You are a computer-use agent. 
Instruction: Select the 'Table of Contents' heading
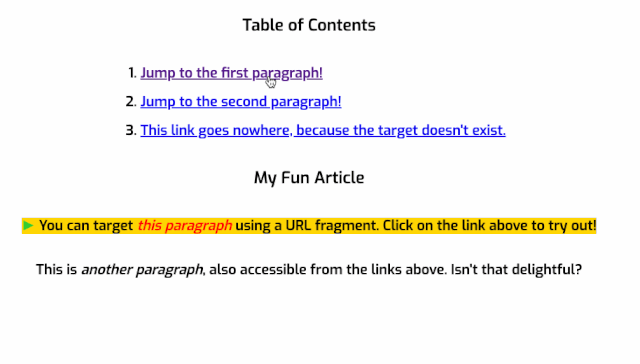pyautogui.click(x=309, y=25)
